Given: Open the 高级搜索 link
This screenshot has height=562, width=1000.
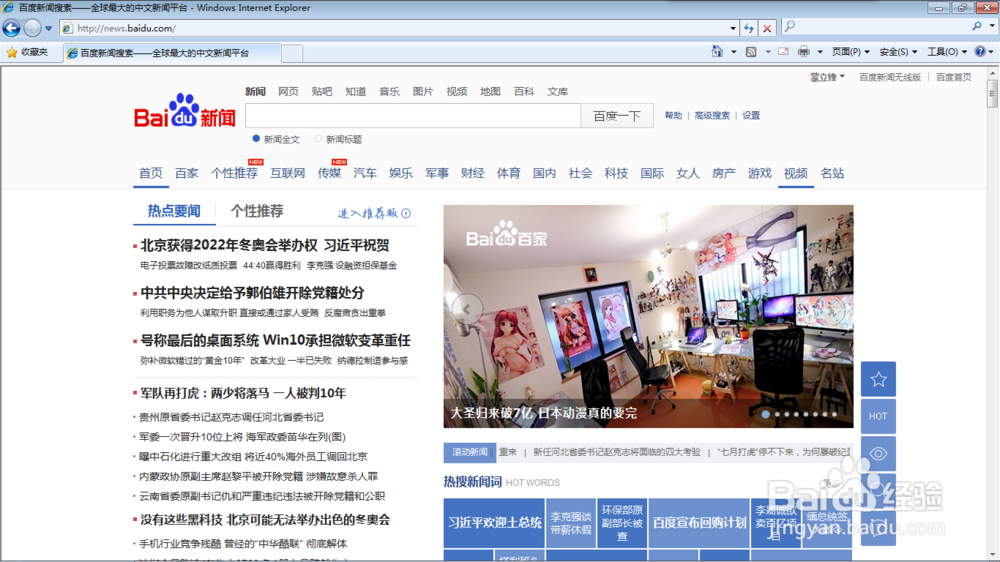Looking at the screenshot, I should tap(712, 115).
